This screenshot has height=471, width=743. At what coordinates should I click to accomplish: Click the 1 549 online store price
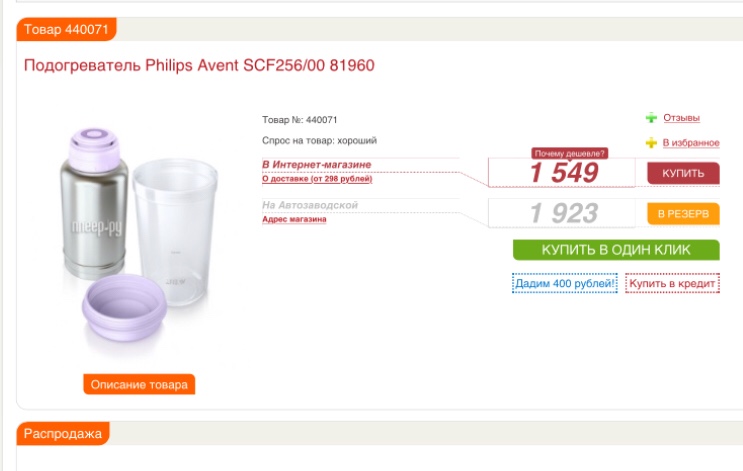pyautogui.click(x=563, y=173)
